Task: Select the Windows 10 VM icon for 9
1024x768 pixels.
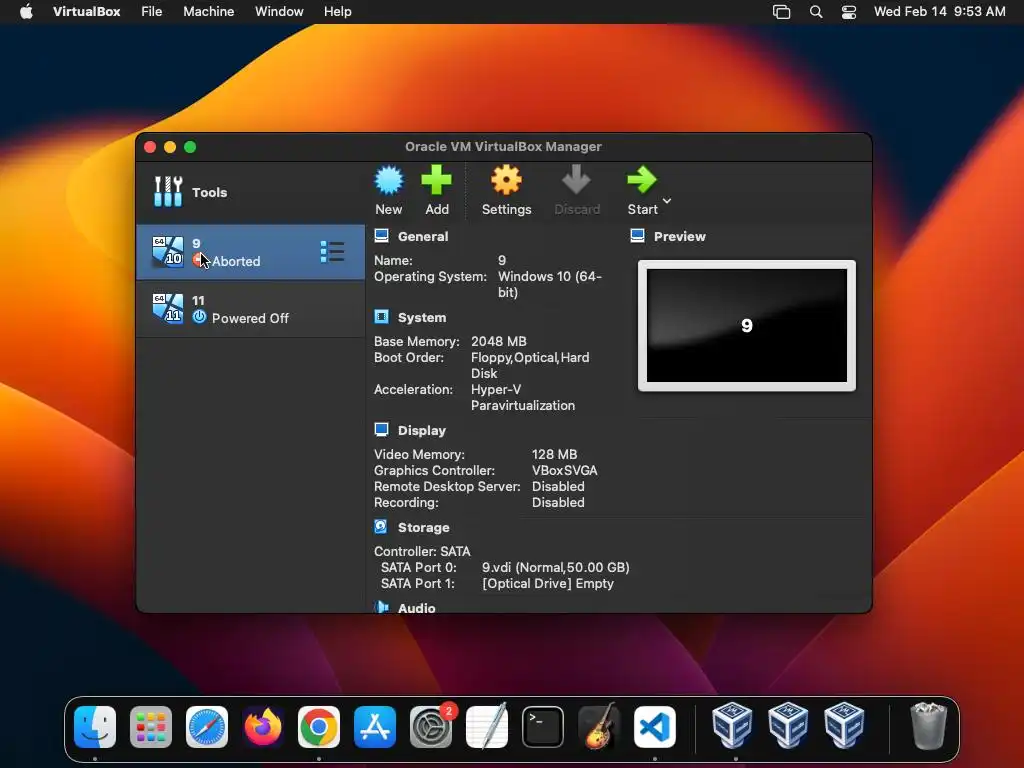Action: click(168, 251)
